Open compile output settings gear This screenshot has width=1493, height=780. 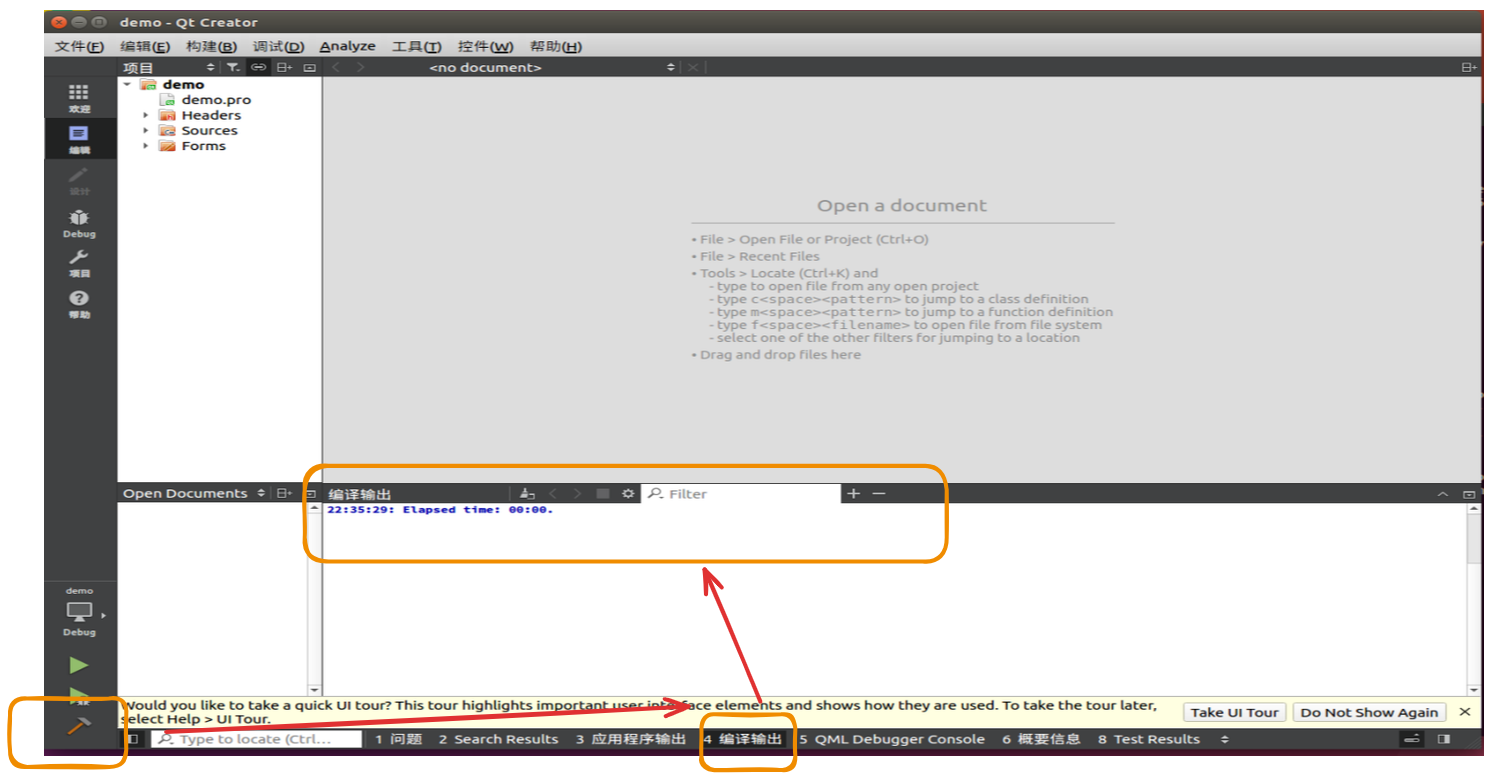627,493
